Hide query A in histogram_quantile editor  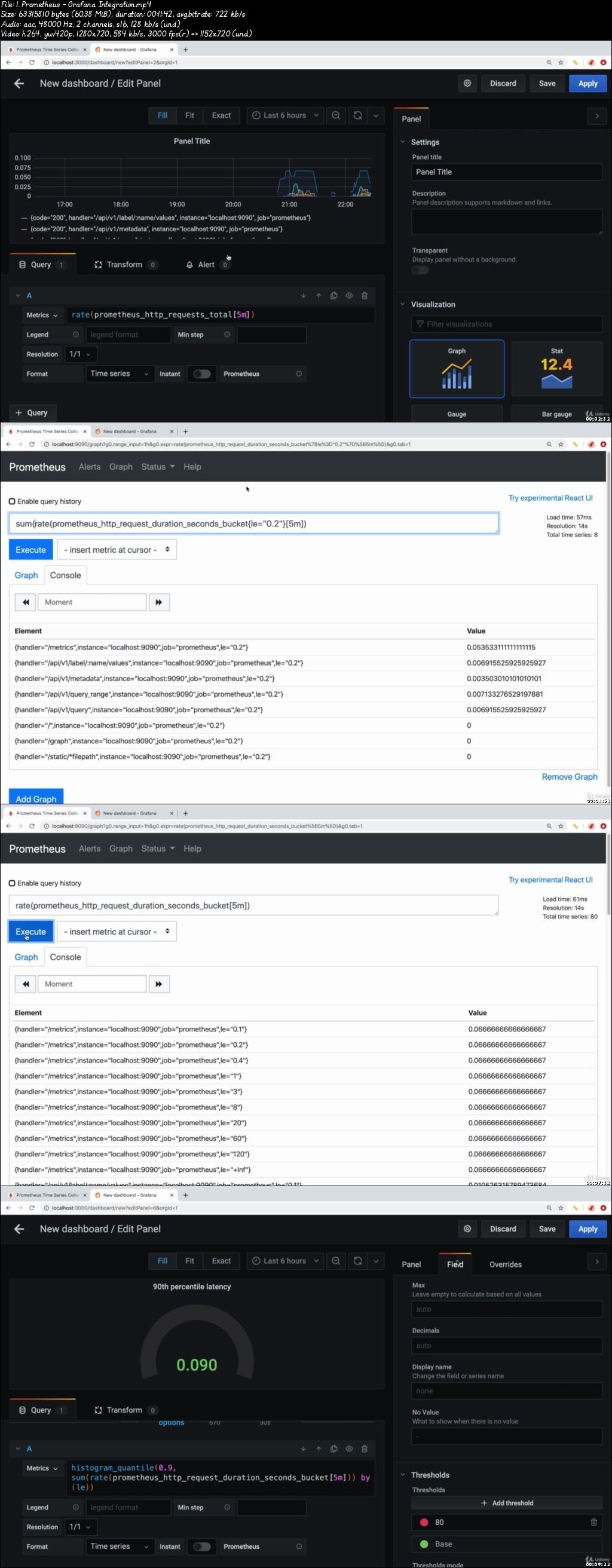pyautogui.click(x=349, y=1448)
